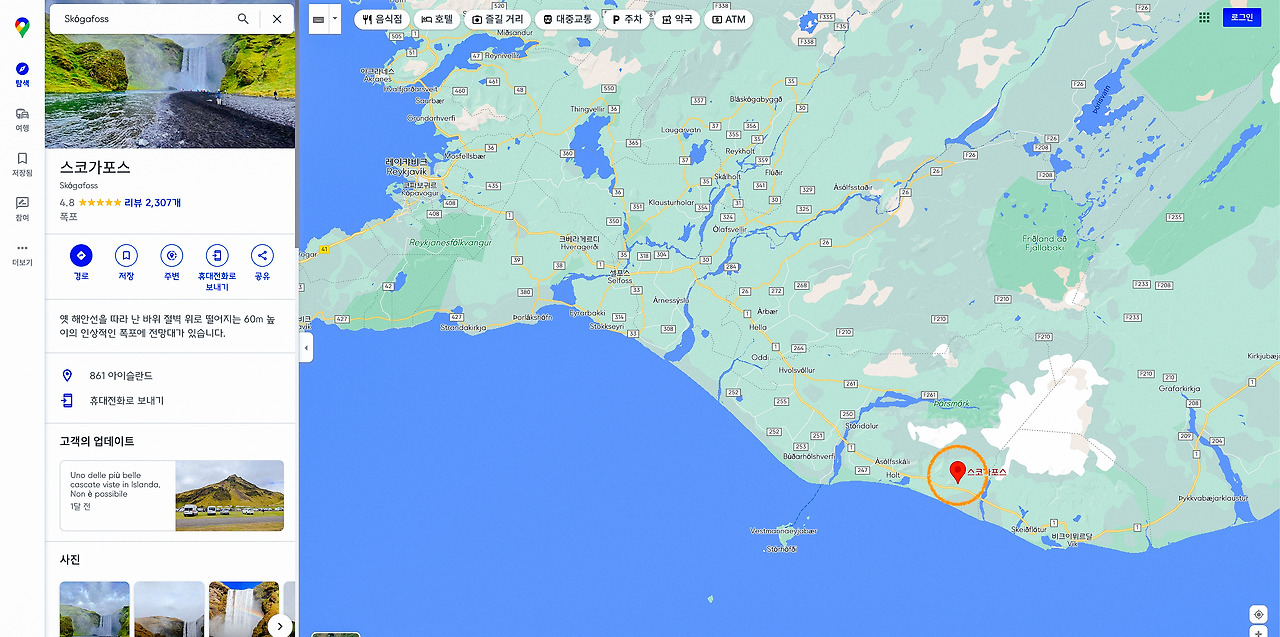
Task: Click the 로그인 sign-in button
Action: pos(1242,18)
